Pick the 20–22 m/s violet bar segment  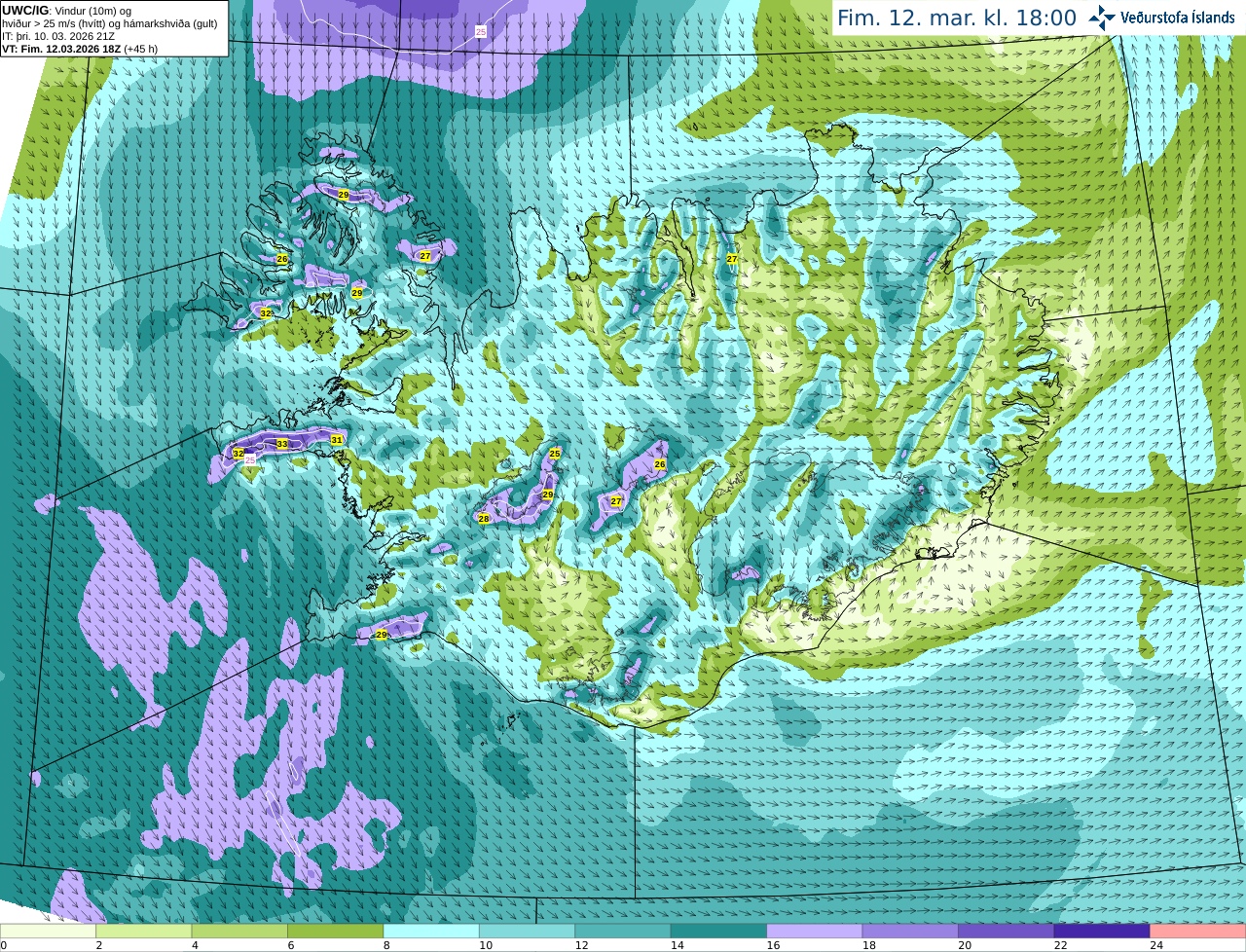(x=1007, y=932)
